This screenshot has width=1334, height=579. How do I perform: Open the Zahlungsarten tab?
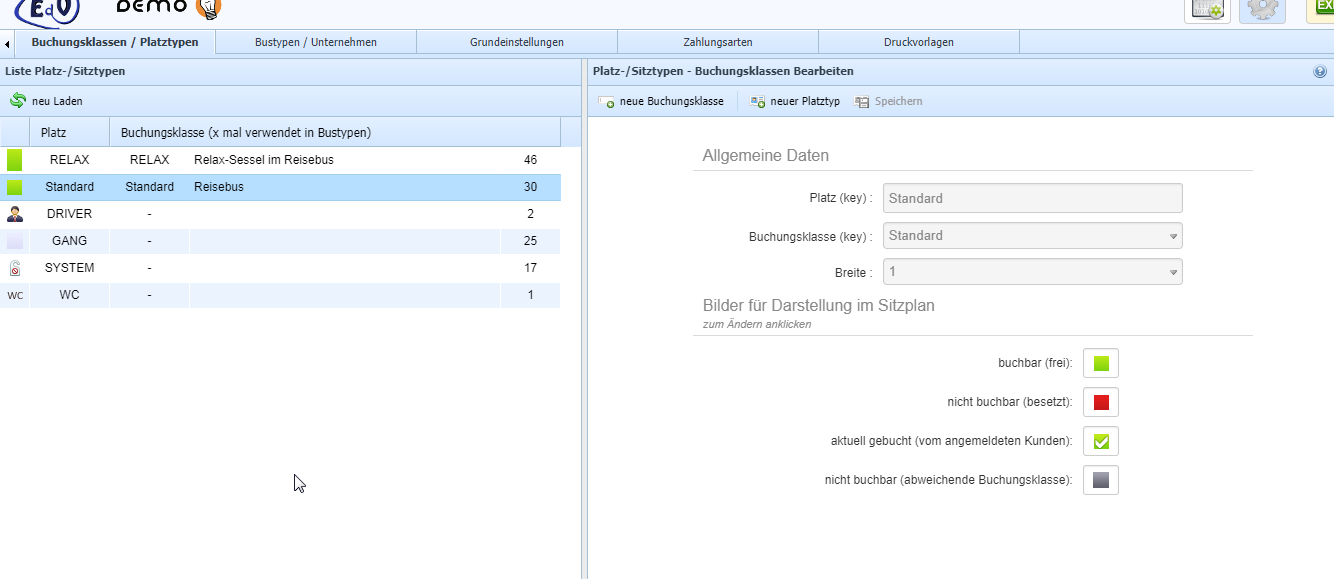pyautogui.click(x=717, y=42)
